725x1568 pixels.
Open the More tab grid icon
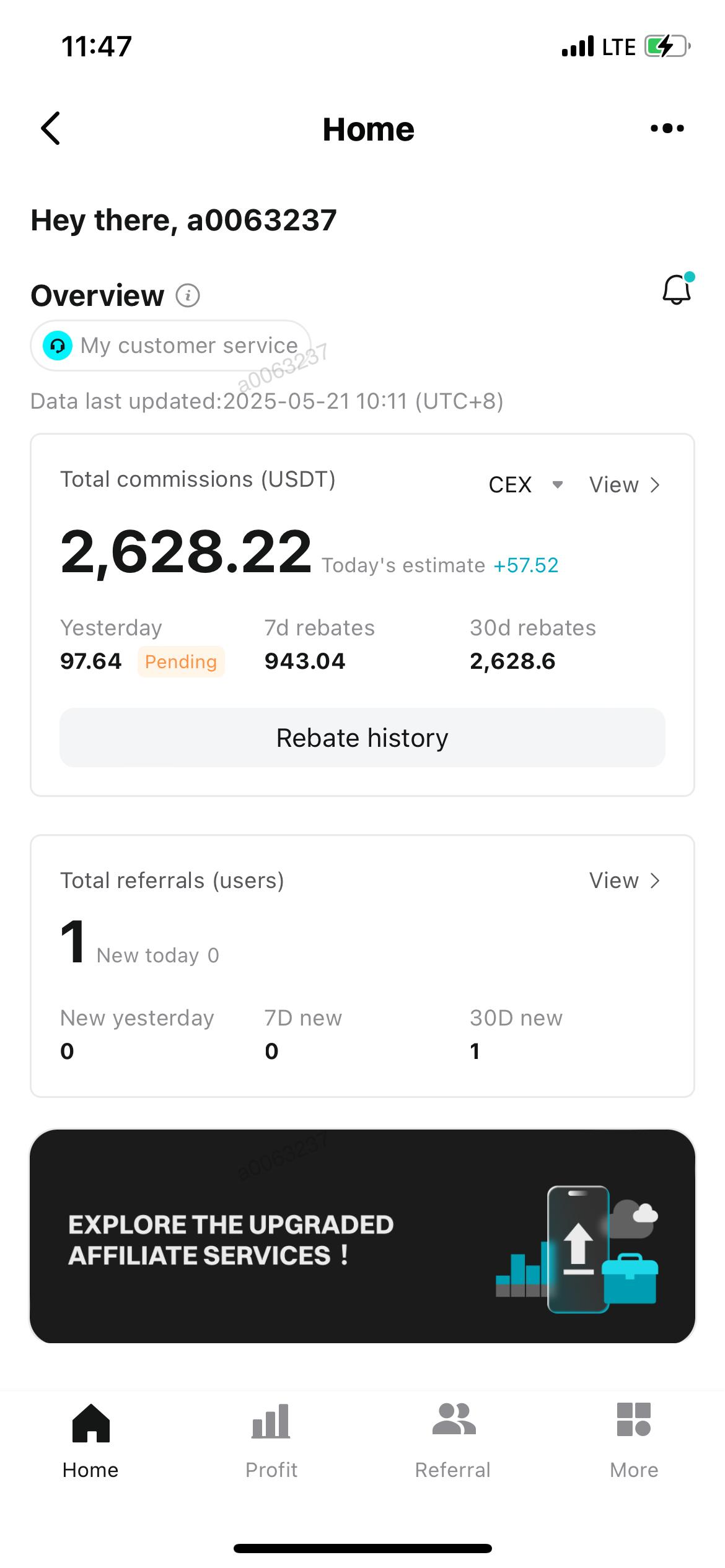[x=633, y=1420]
